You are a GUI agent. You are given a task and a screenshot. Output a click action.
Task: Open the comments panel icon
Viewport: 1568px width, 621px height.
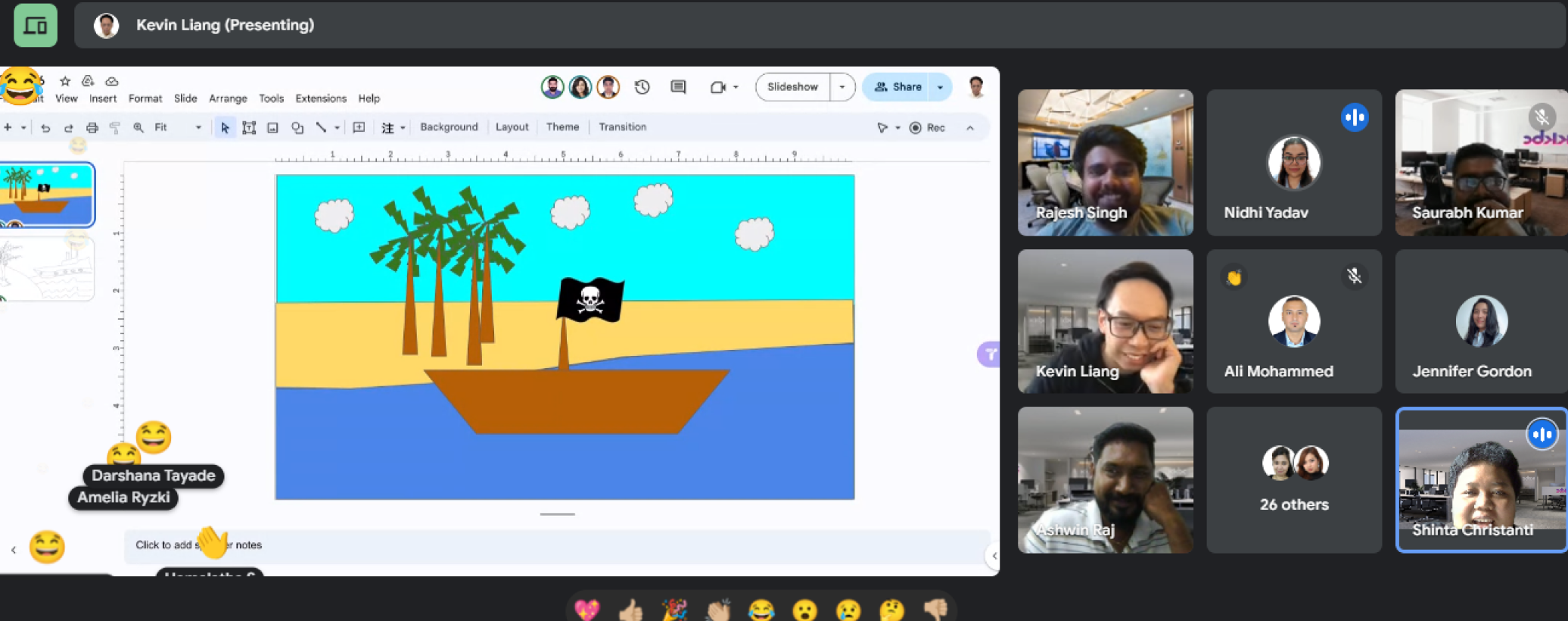678,87
